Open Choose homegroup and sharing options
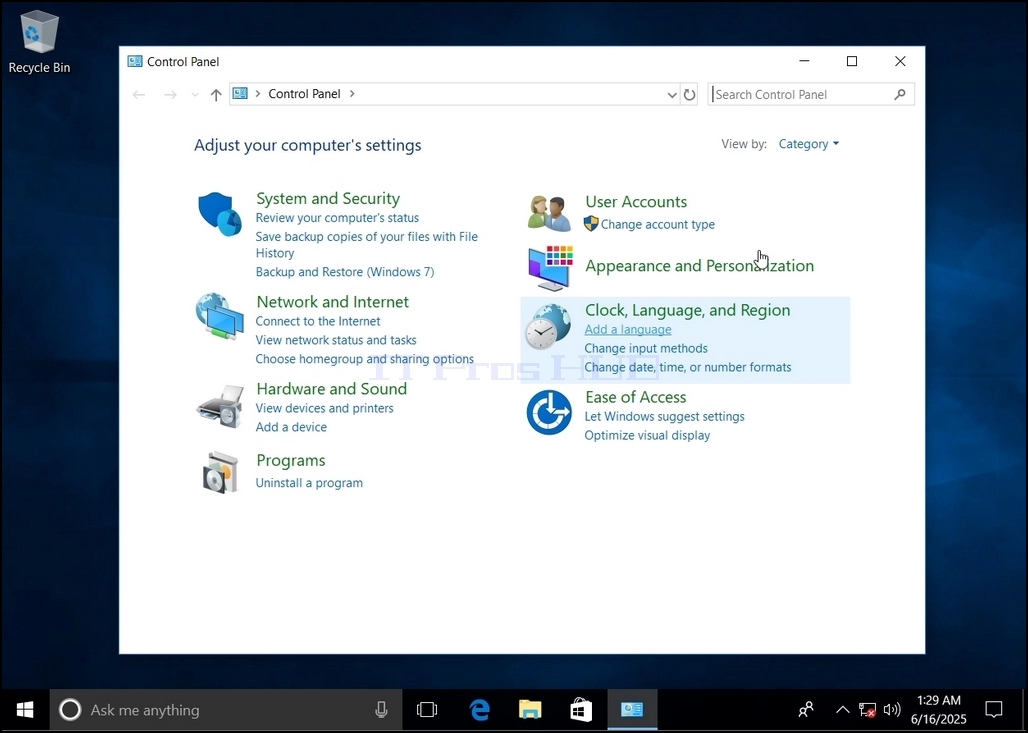This screenshot has height=733, width=1028. coord(365,359)
